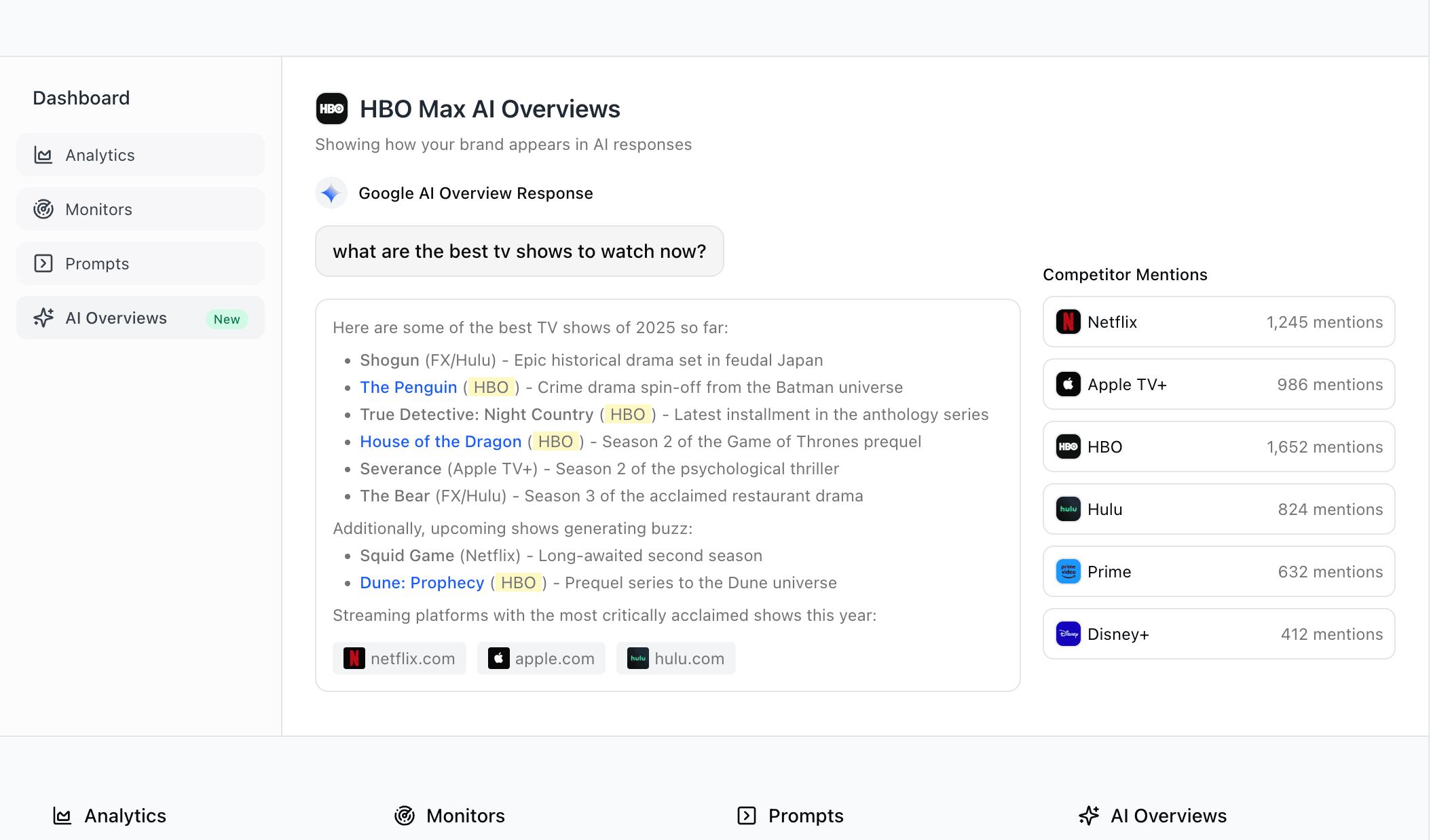Click the Prime Video logo in Competitor Mentions
The height and width of the screenshot is (840, 1431).
pos(1068,571)
